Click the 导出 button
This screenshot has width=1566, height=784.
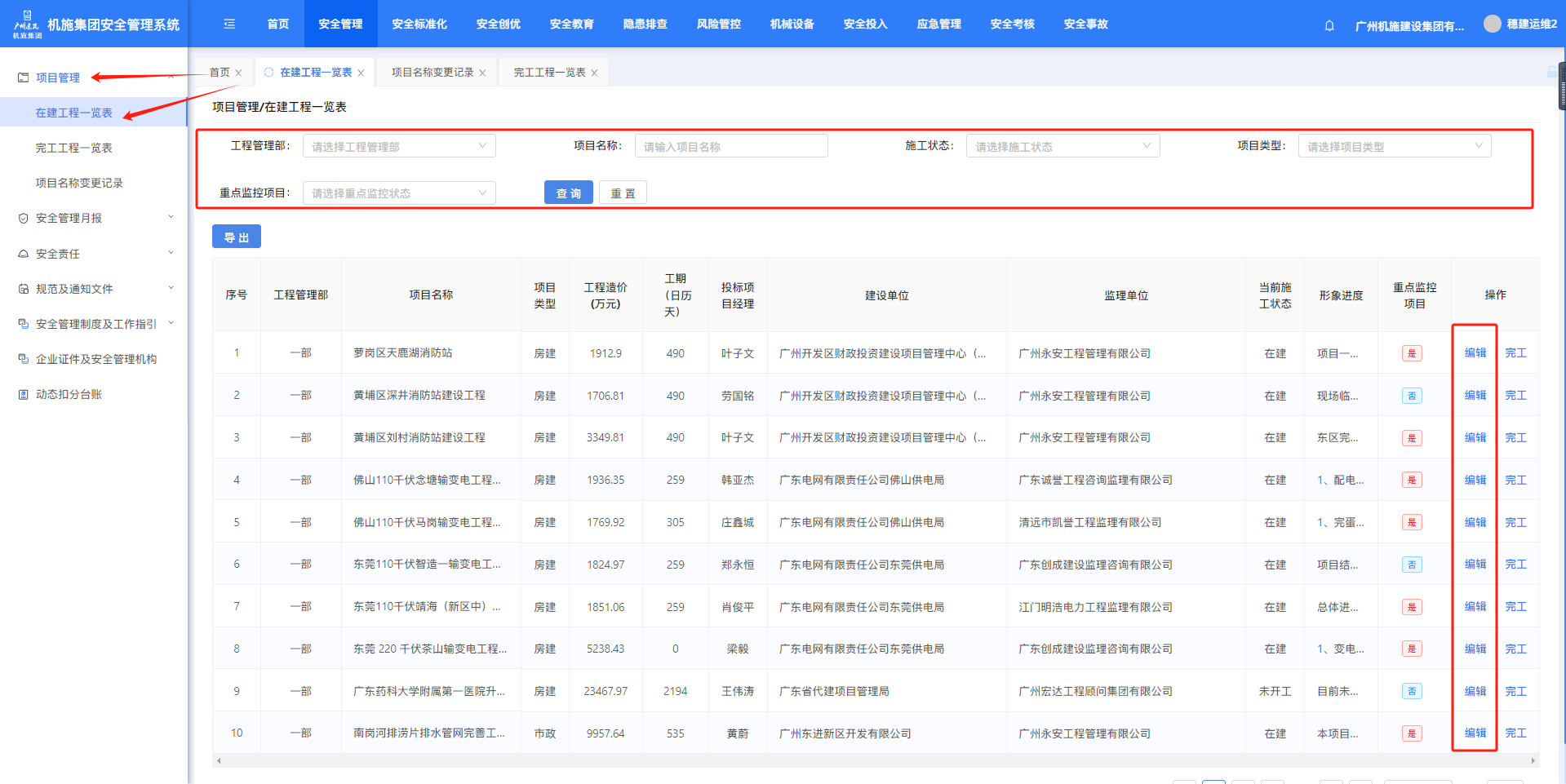coord(237,237)
